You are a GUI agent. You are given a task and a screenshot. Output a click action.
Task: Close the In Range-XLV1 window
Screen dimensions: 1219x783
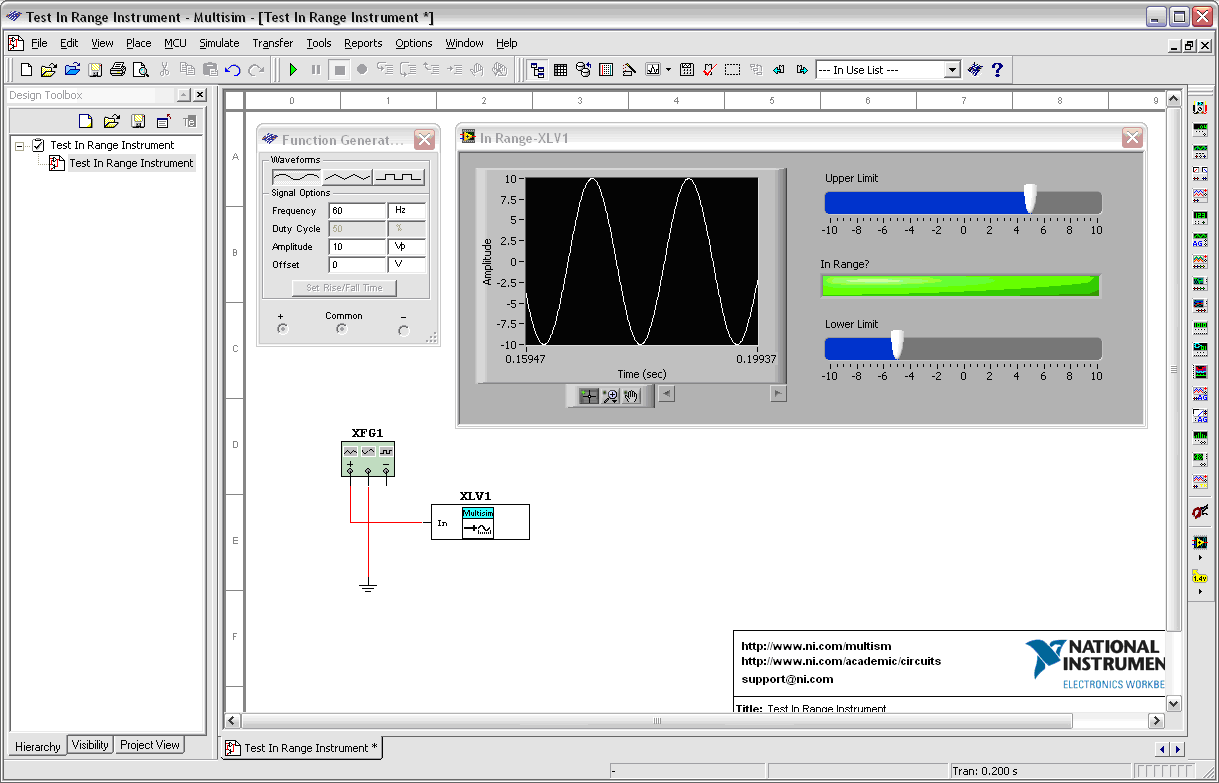coord(1132,138)
